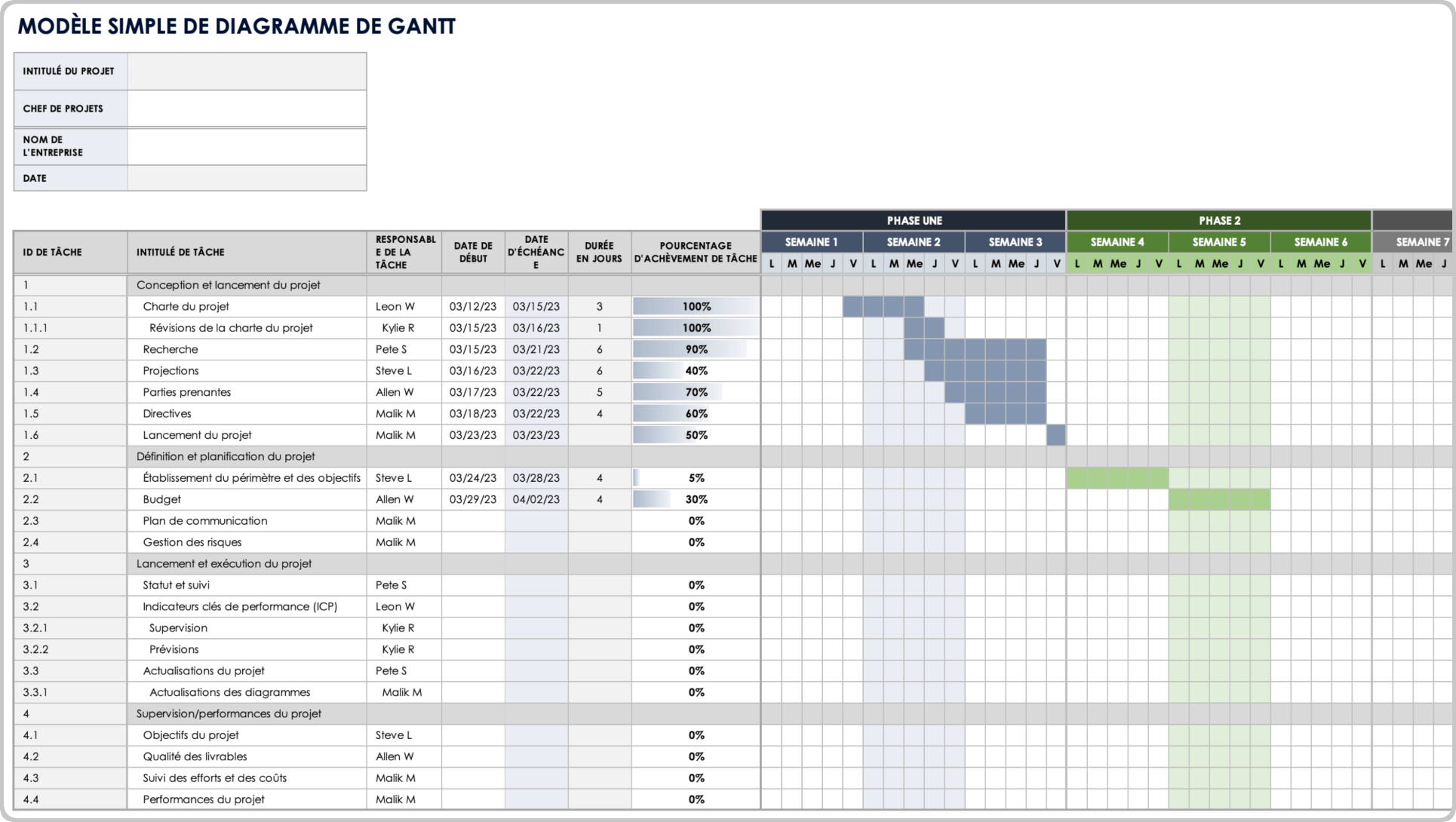
Task: Click the 'Projections' task name
Action: pos(170,371)
